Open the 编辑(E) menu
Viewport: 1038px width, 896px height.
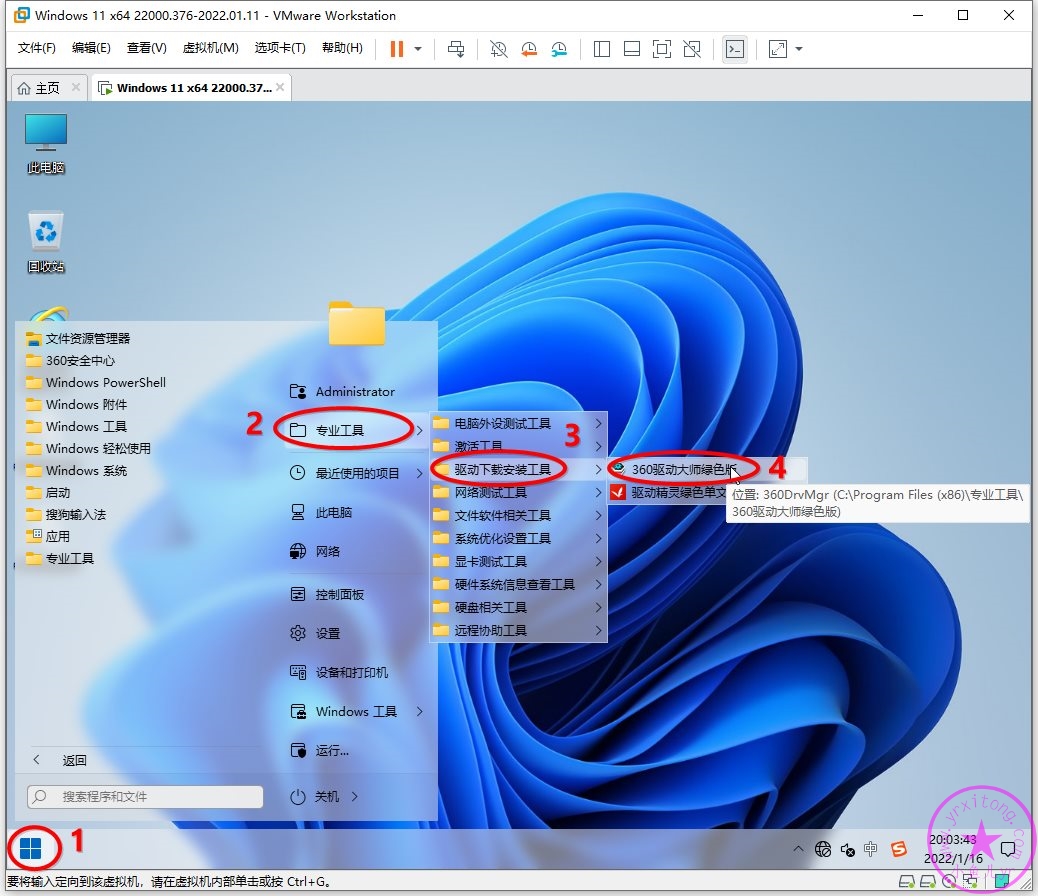coord(91,48)
